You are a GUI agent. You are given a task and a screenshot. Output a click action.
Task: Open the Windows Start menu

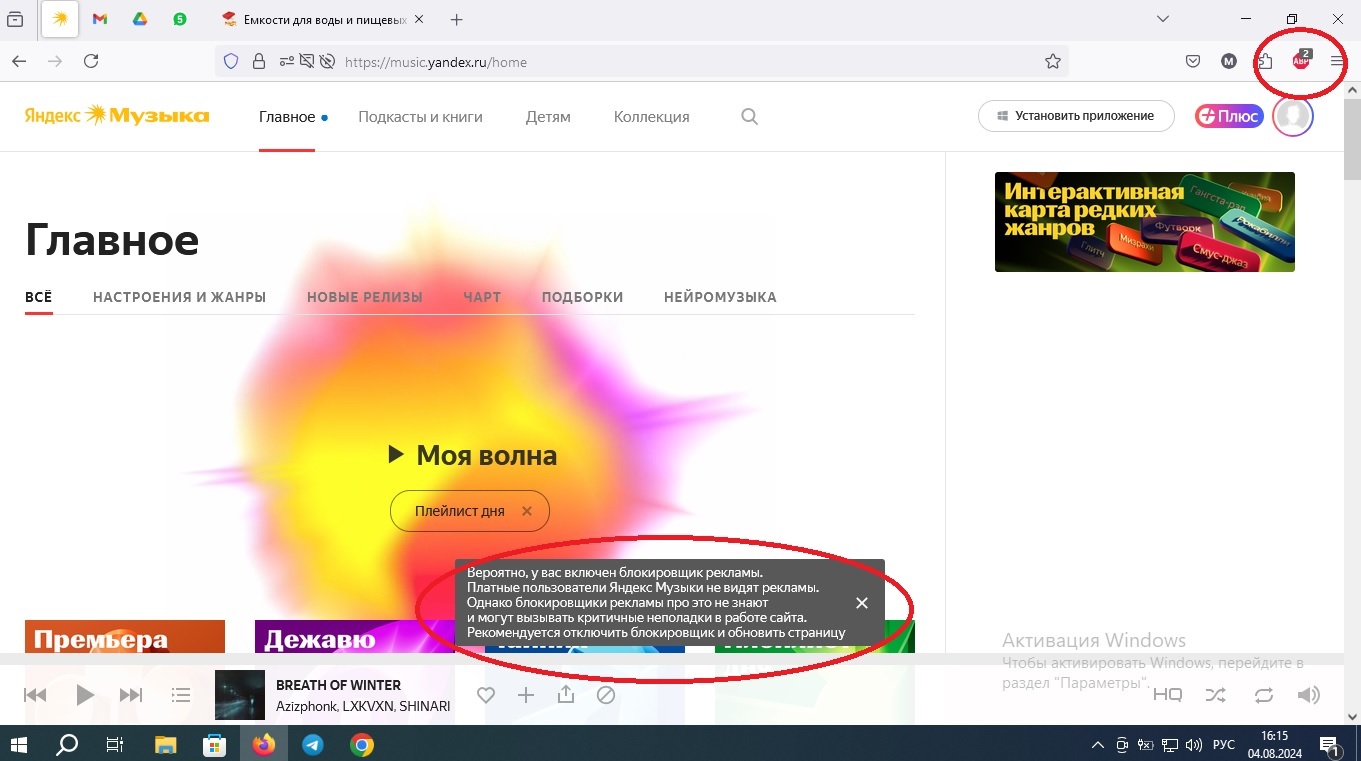[19, 744]
